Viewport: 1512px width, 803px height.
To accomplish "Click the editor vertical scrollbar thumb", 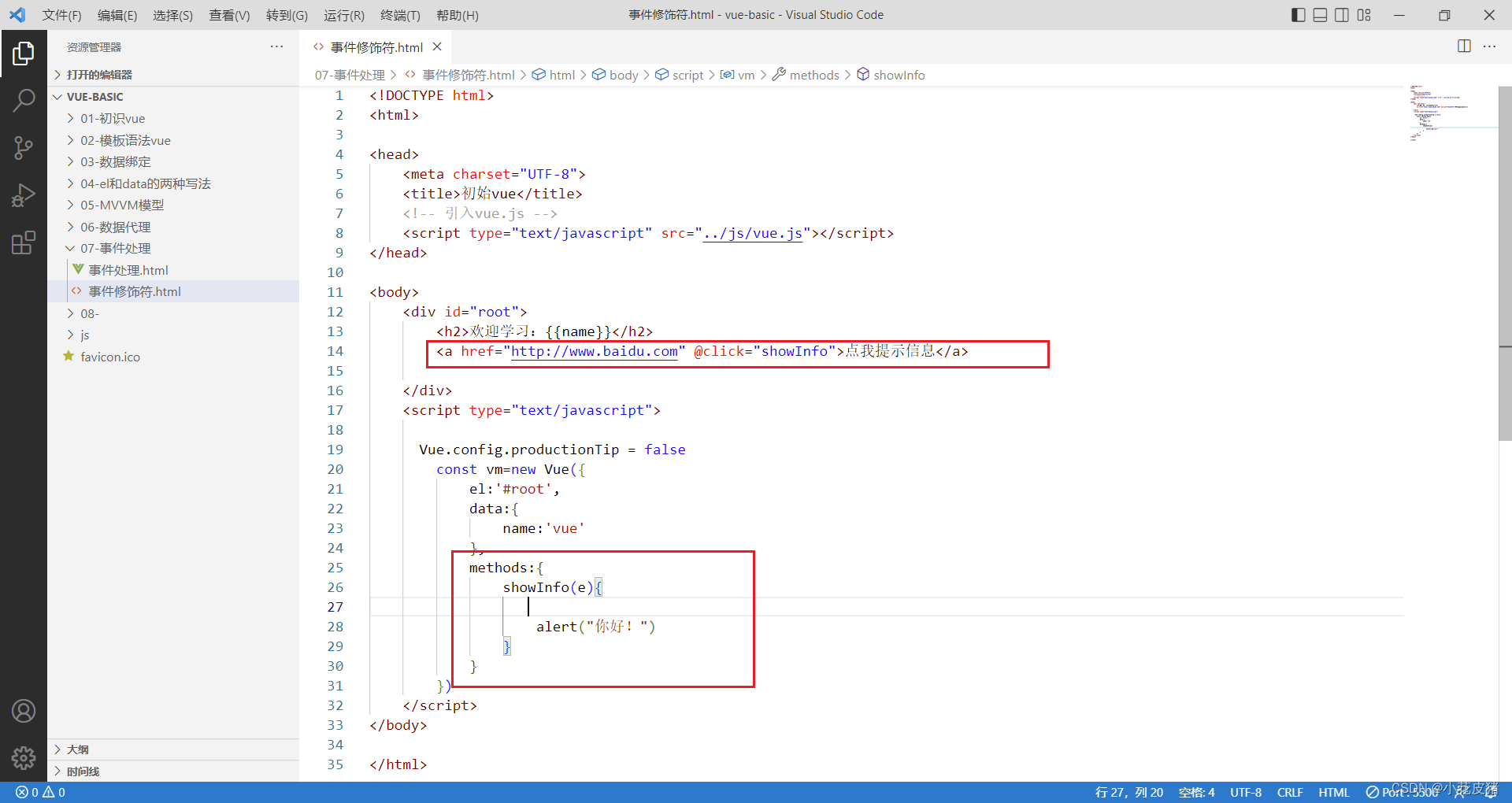I will tap(1505, 264).
